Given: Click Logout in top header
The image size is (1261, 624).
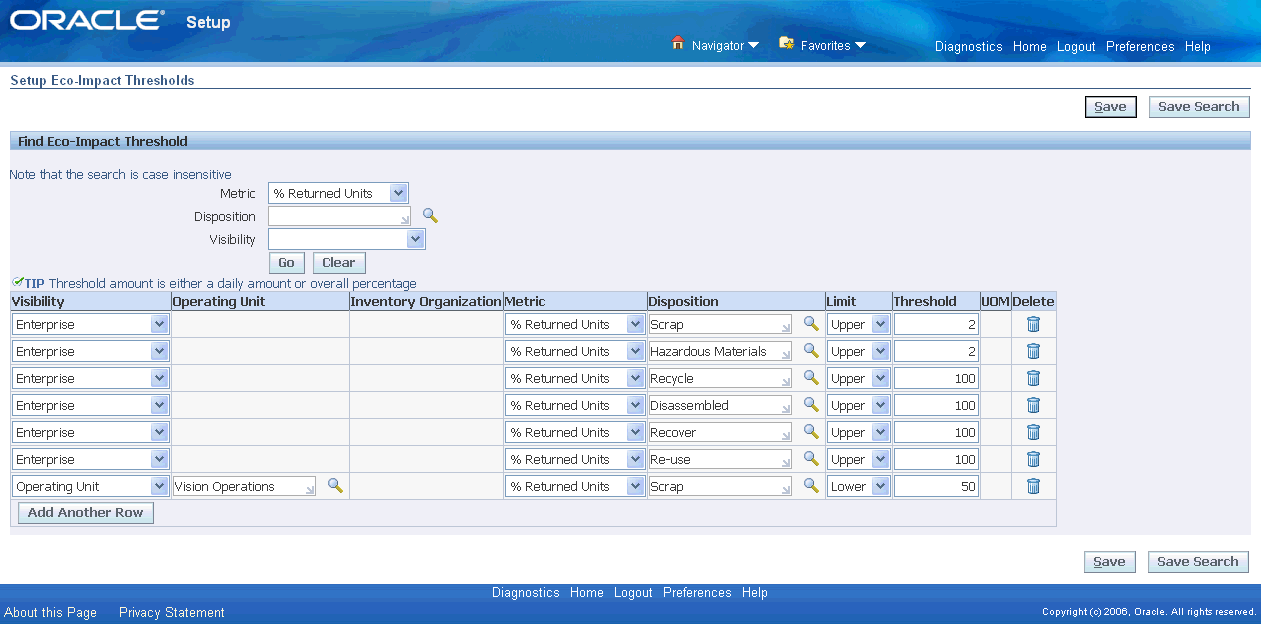Looking at the screenshot, I should tap(1076, 47).
